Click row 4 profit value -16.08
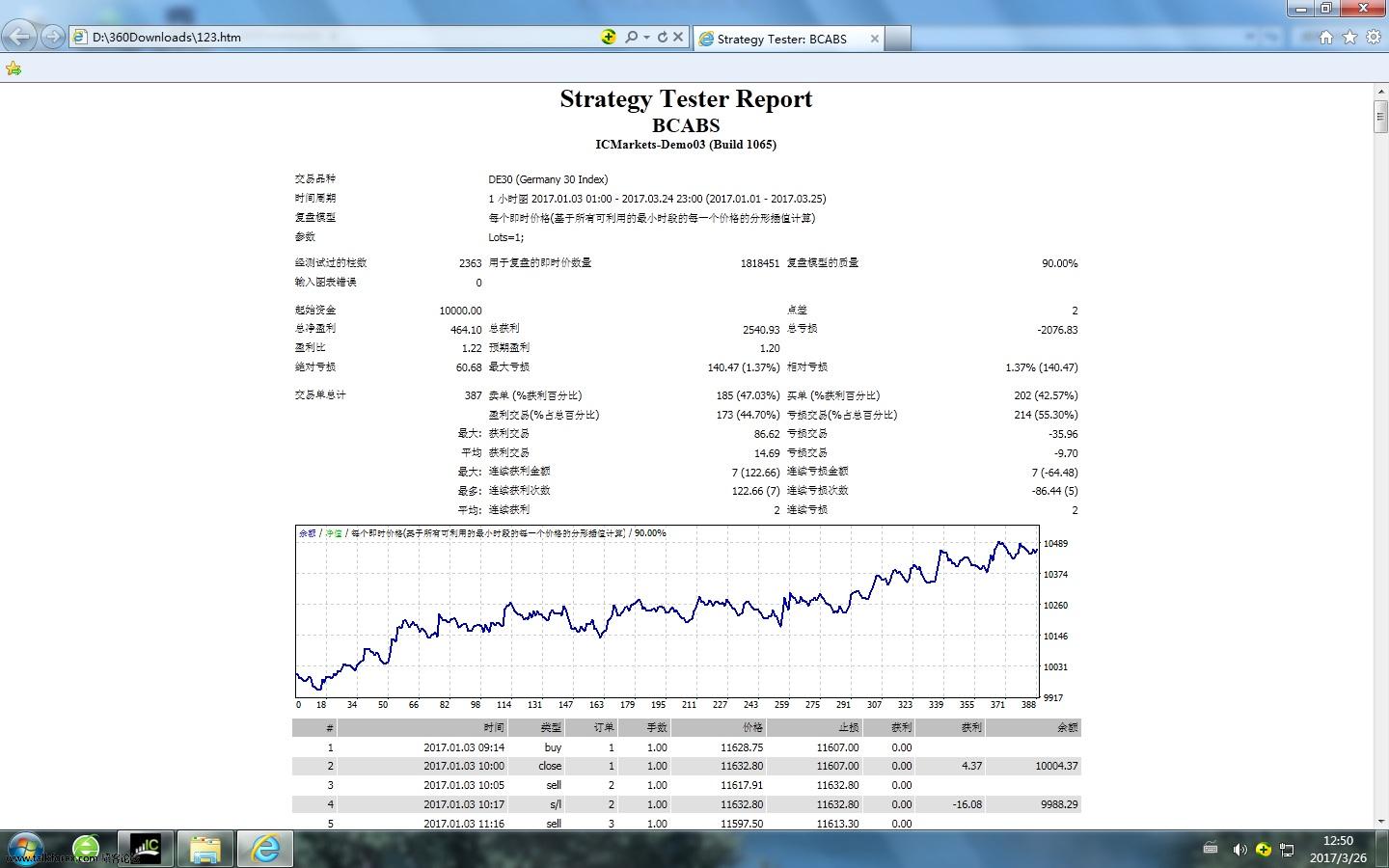The width and height of the screenshot is (1389, 868). pyautogui.click(x=967, y=804)
